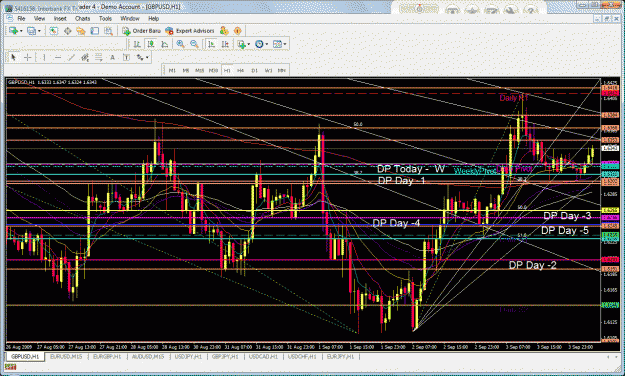625x376 pixels.
Task: Switch timeframe to W1
Action: 268,71
